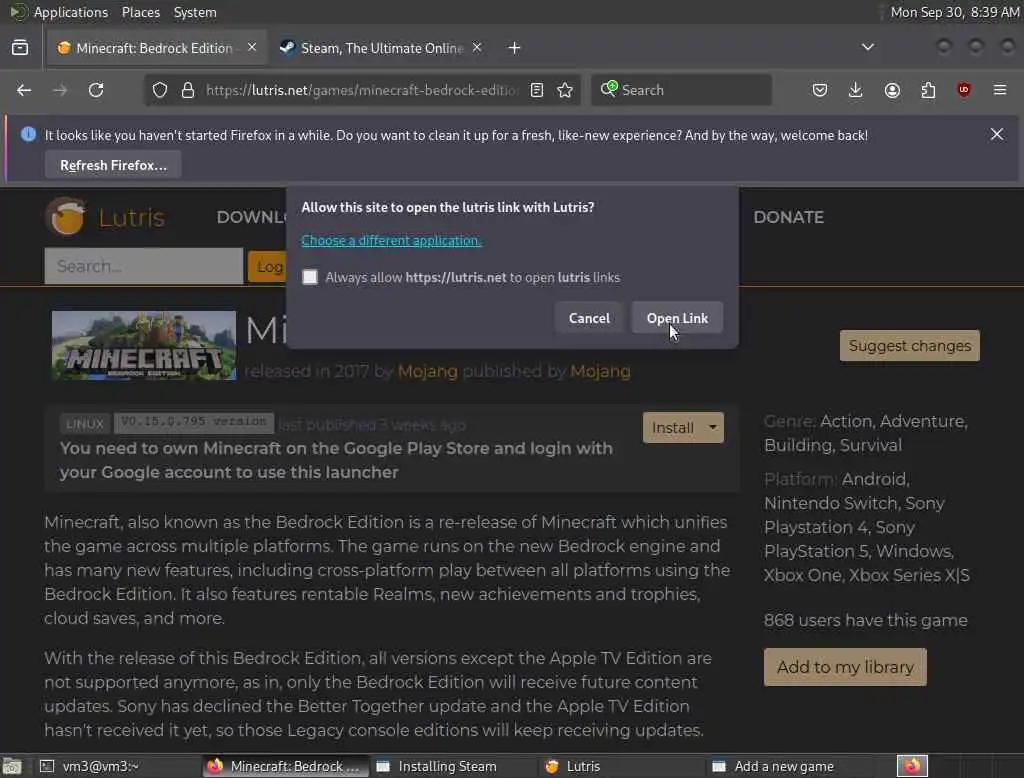Click Cancel in the dialog
The image size is (1024, 778).
click(x=589, y=318)
